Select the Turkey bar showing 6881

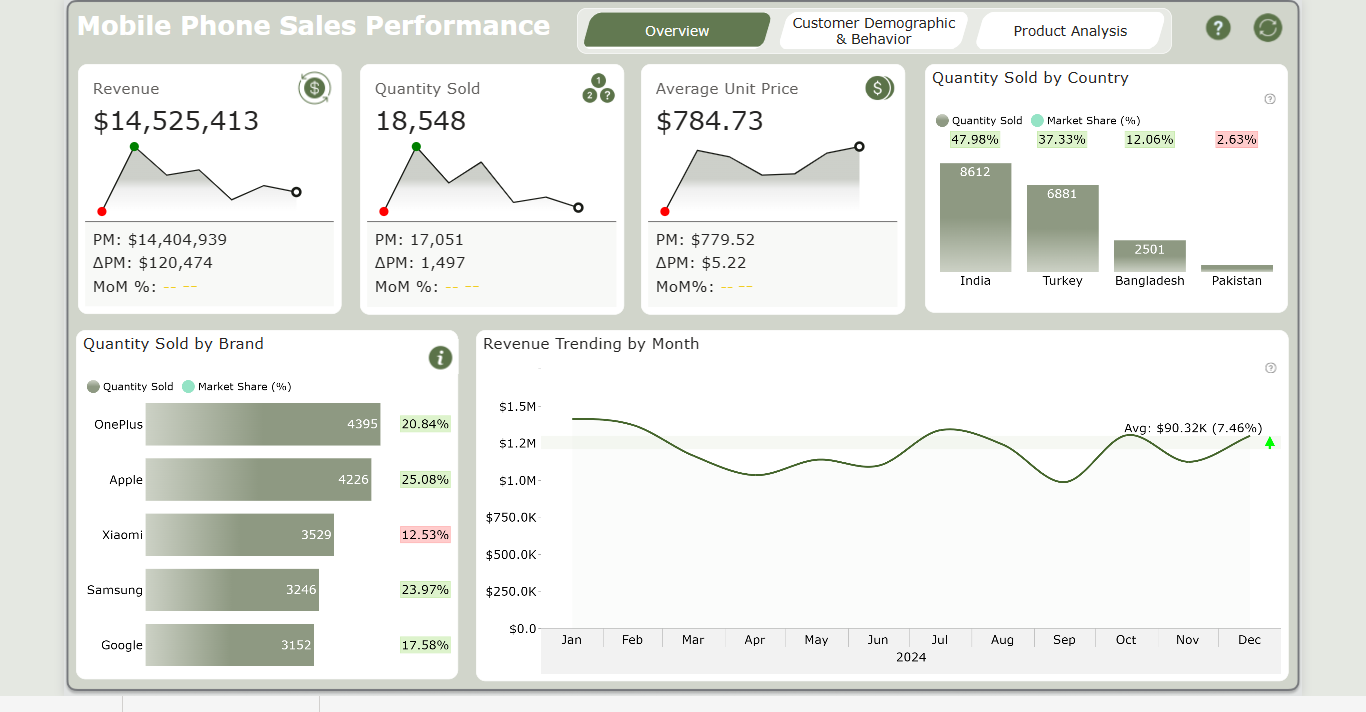click(x=1062, y=228)
